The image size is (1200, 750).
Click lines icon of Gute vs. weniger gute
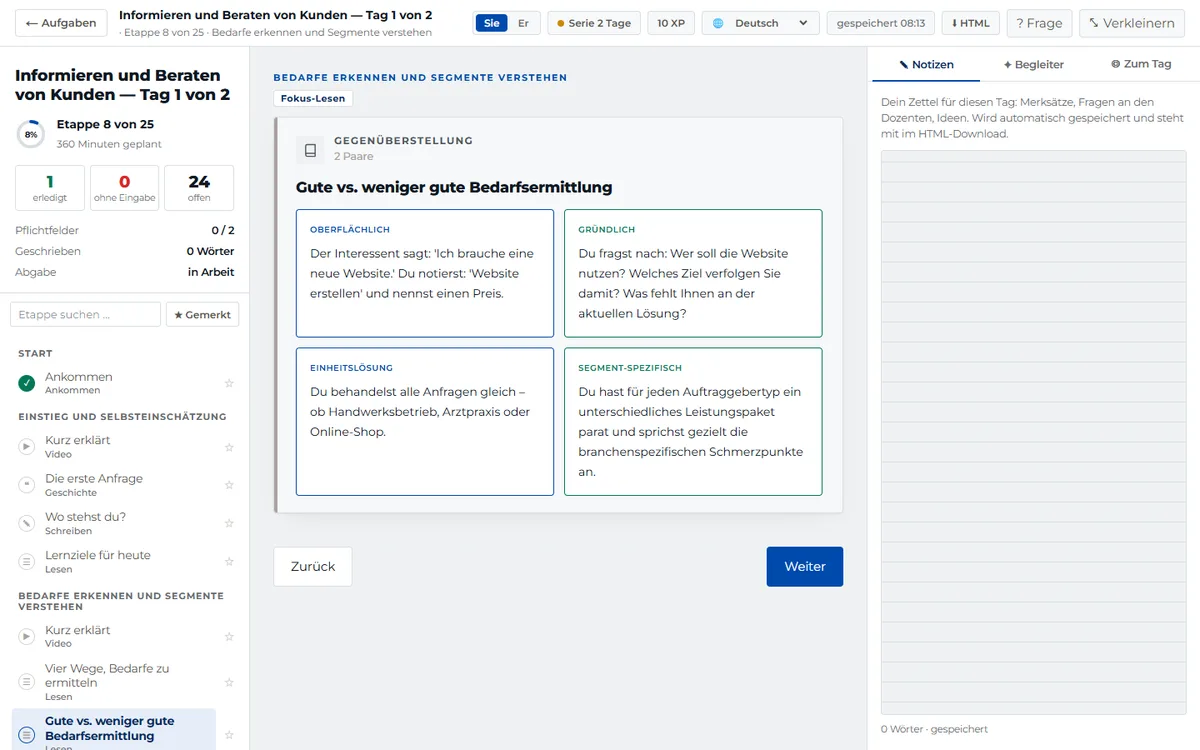(27, 735)
